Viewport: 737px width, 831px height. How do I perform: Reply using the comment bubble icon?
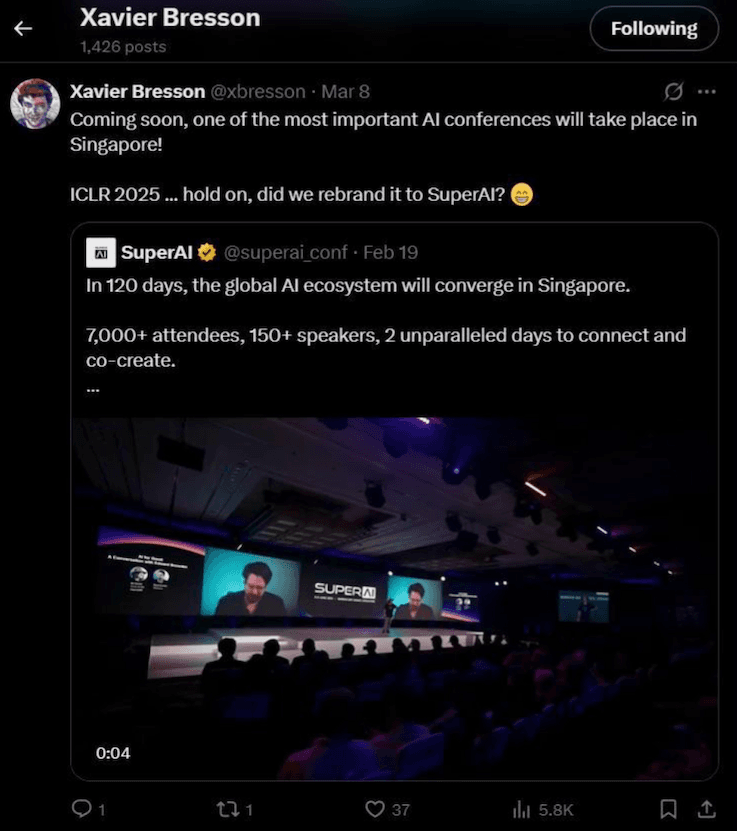tap(82, 809)
